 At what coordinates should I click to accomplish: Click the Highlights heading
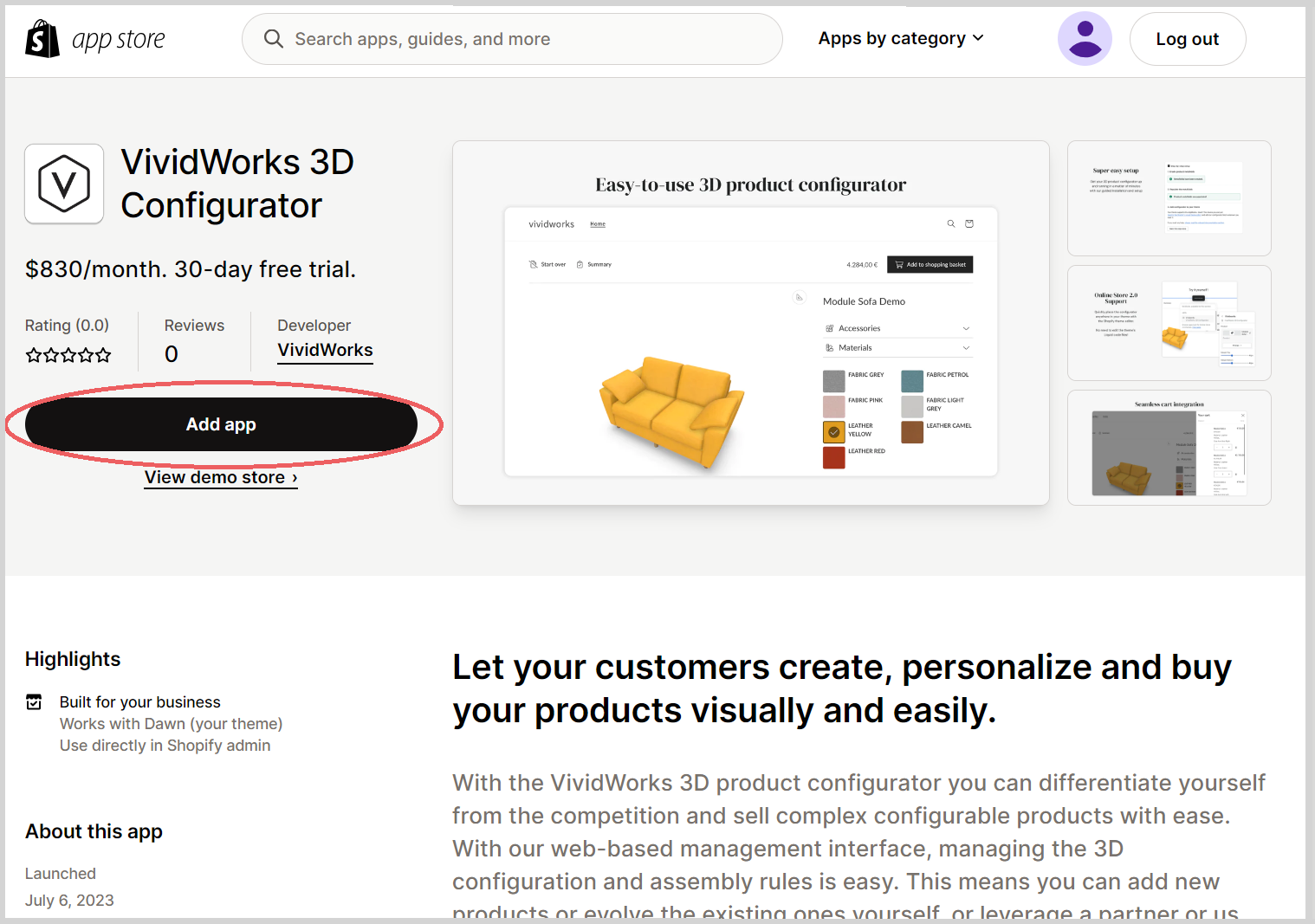click(x=73, y=659)
